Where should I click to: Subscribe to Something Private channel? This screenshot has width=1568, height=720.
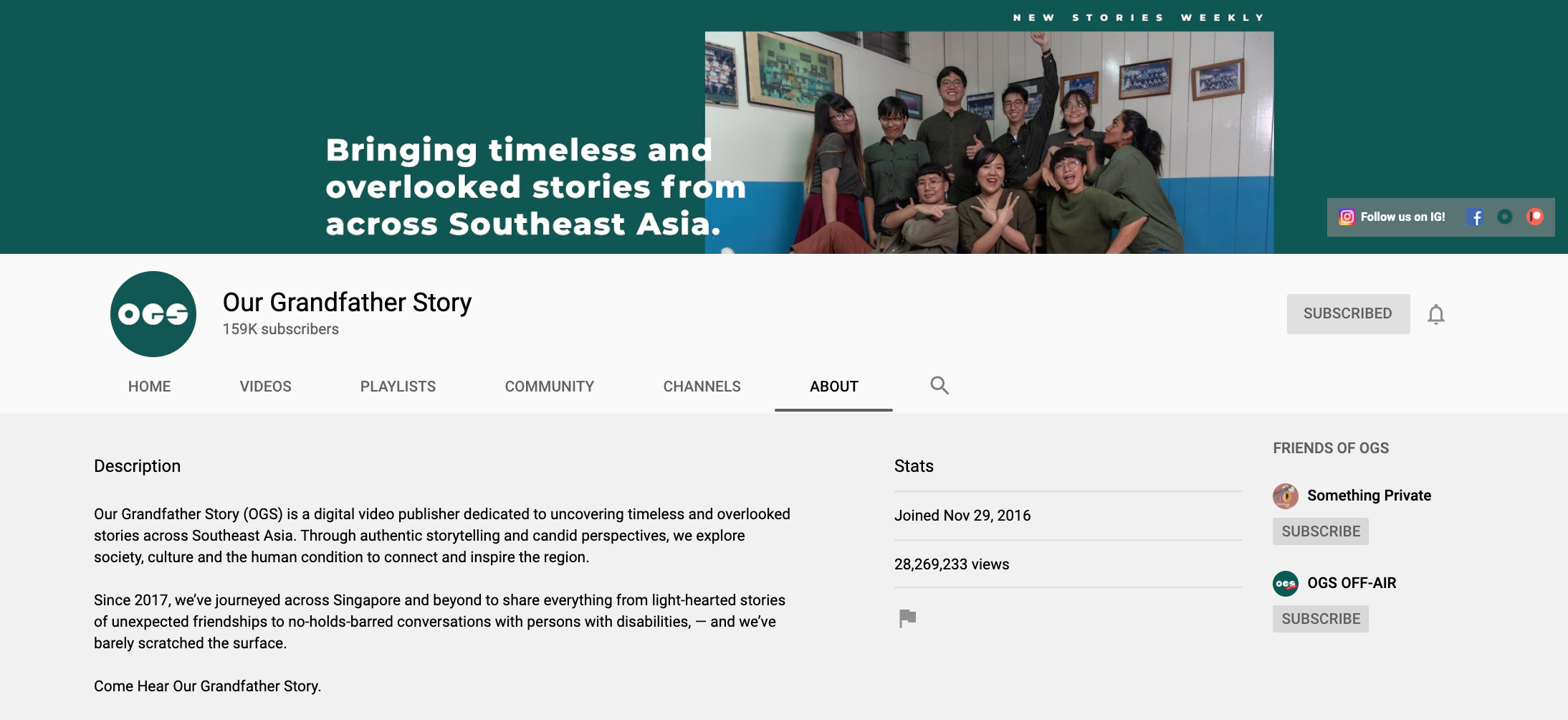(x=1320, y=531)
